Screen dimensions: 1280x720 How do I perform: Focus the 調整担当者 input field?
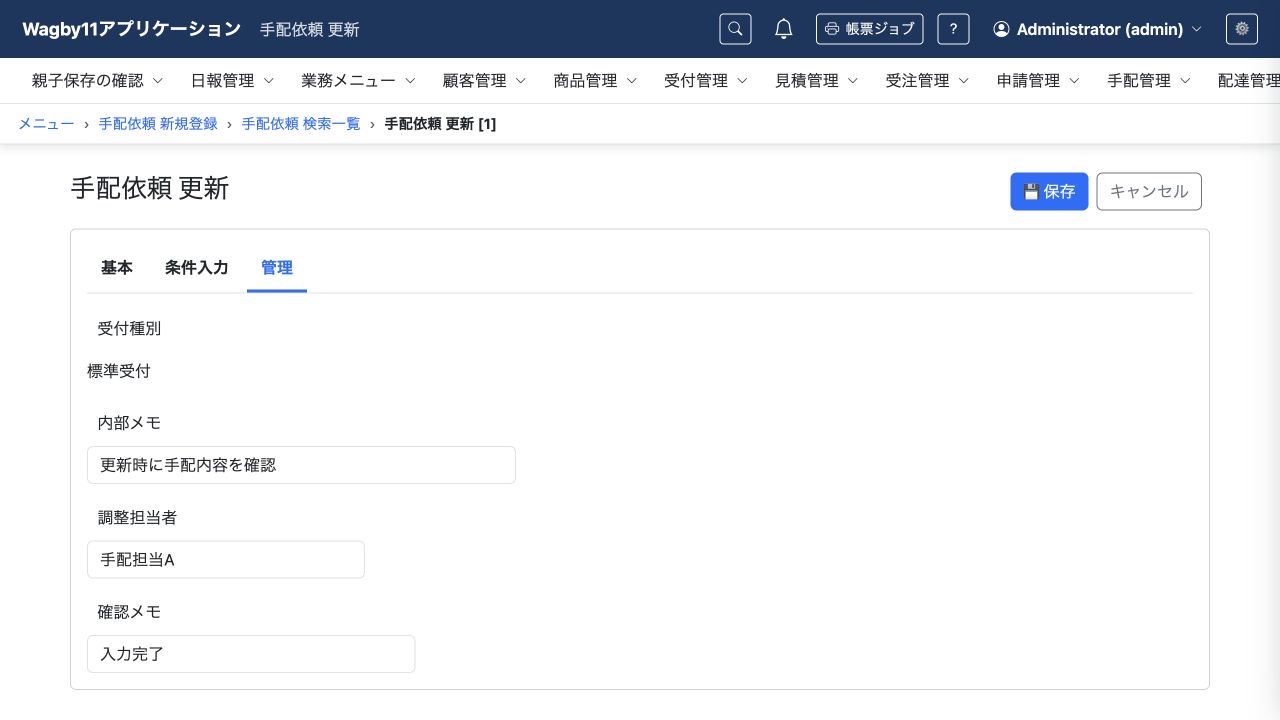tap(226, 560)
